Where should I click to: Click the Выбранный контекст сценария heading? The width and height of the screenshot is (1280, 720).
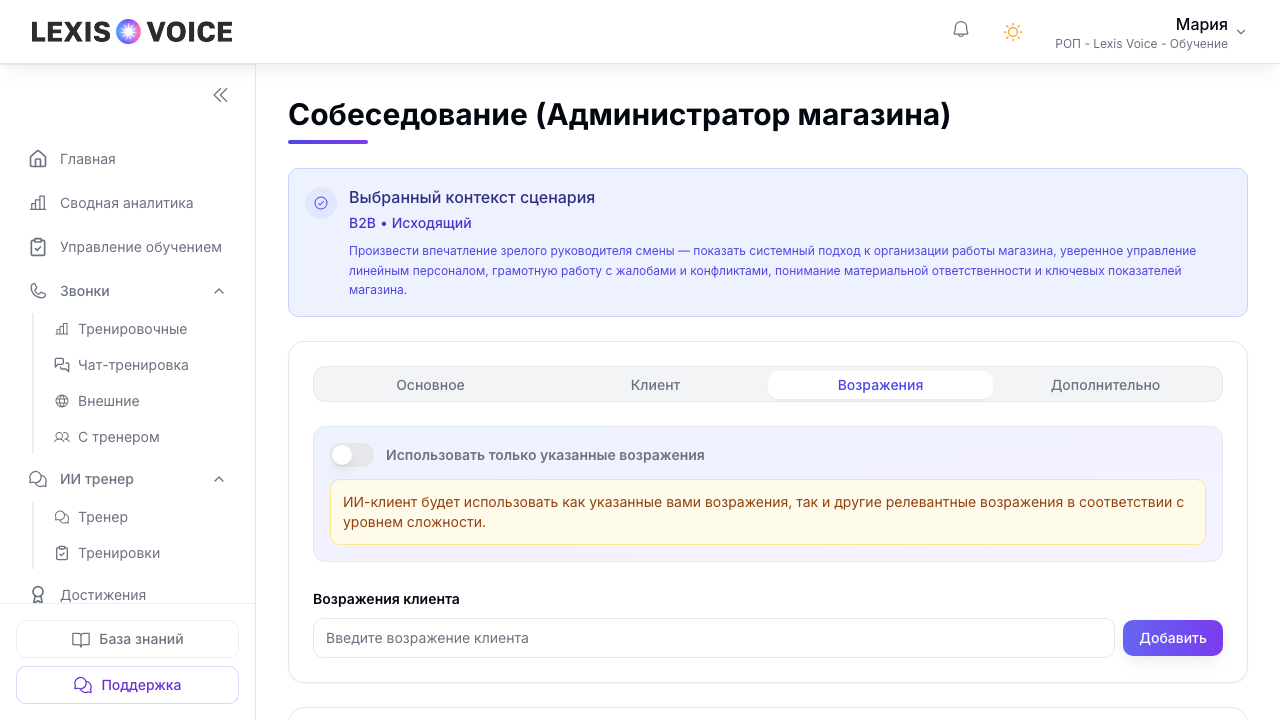[x=472, y=198]
